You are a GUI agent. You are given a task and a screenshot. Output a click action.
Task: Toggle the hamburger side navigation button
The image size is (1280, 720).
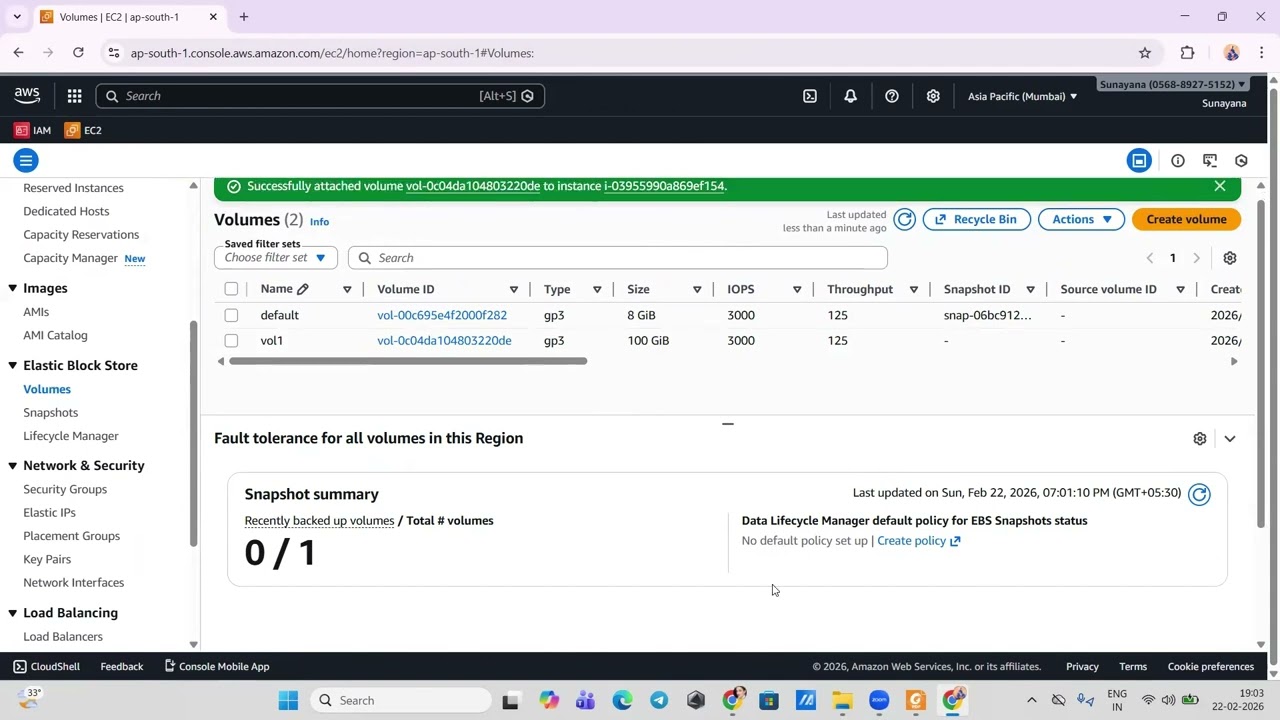[x=26, y=160]
